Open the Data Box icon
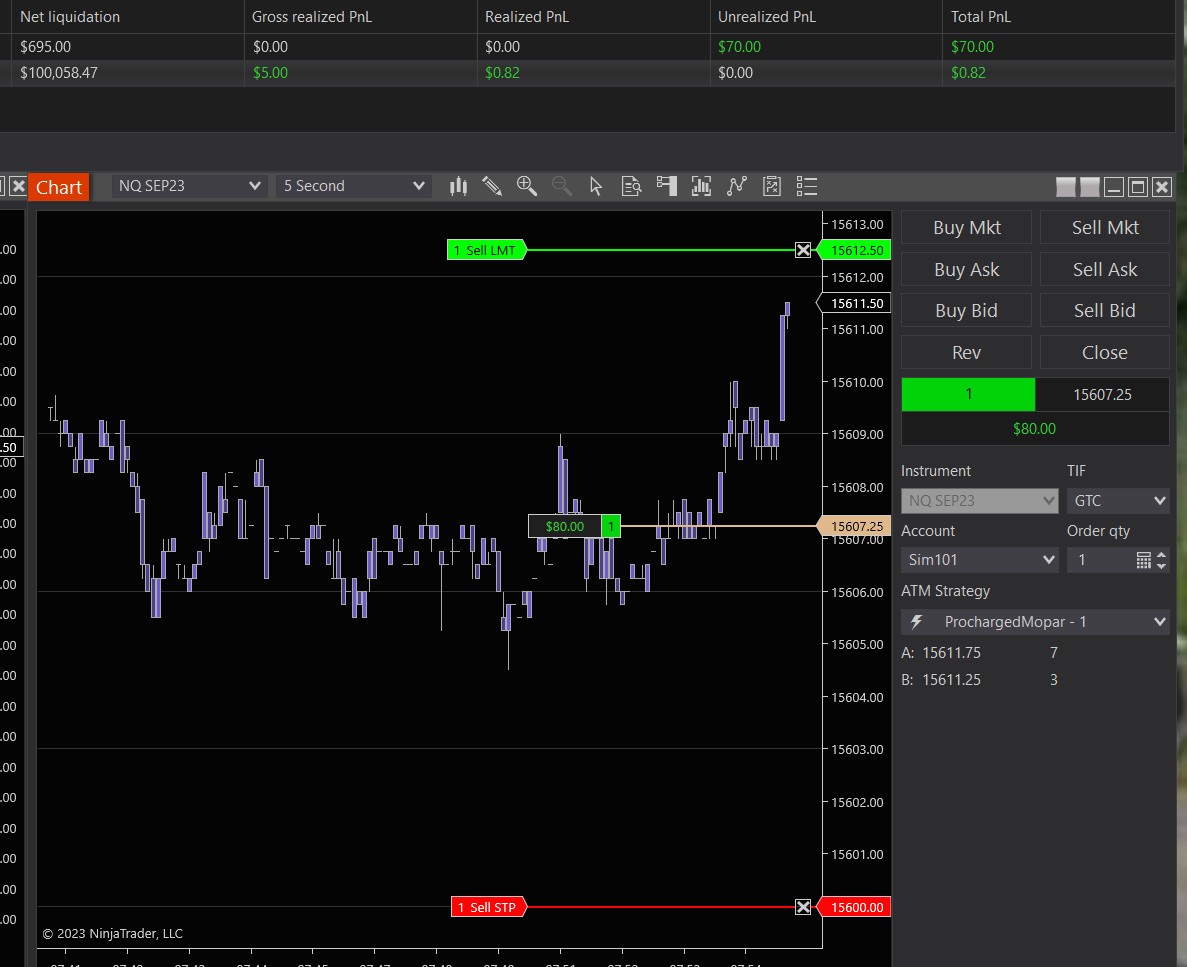This screenshot has width=1187, height=967. tap(631, 186)
